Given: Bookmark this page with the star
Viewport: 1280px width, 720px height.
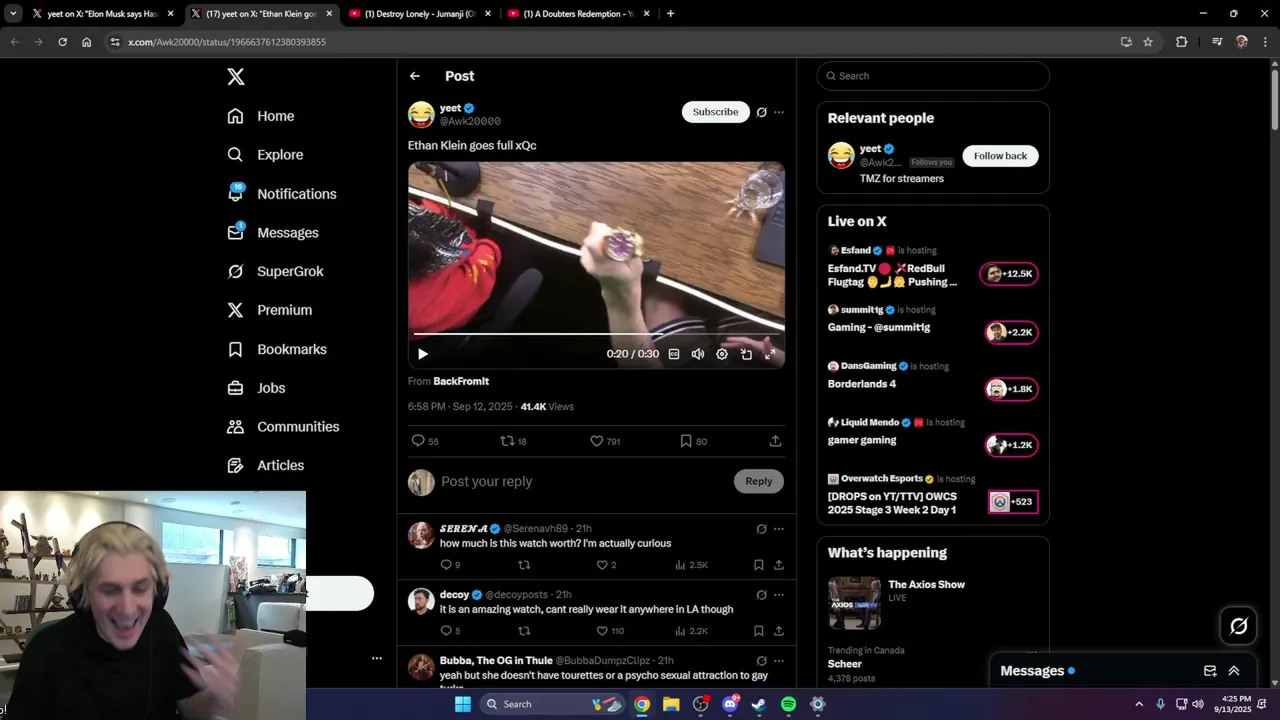Looking at the screenshot, I should (1148, 42).
